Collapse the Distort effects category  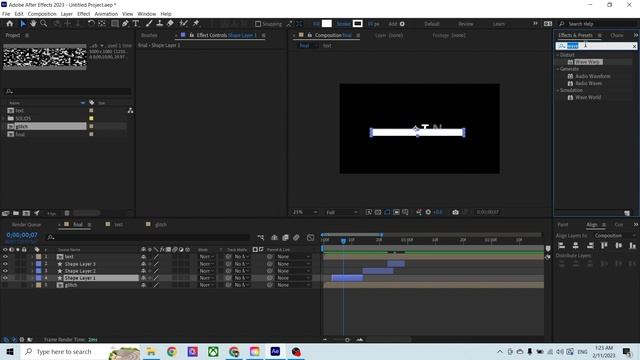[x=558, y=55]
